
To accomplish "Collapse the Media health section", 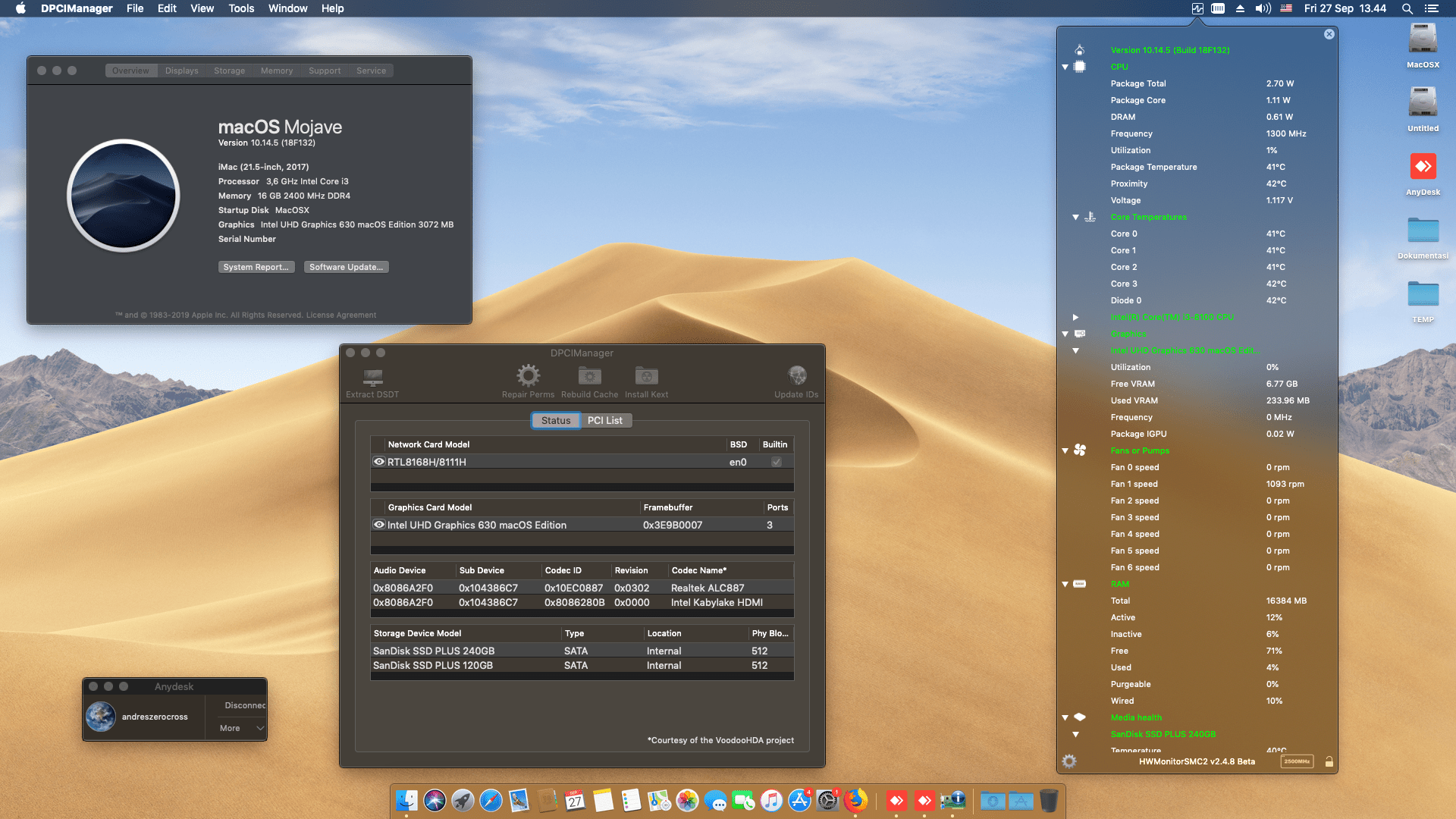I will [x=1065, y=717].
